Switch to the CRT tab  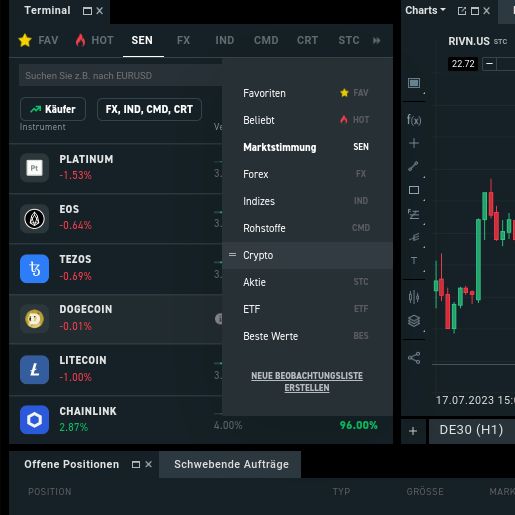(x=307, y=40)
